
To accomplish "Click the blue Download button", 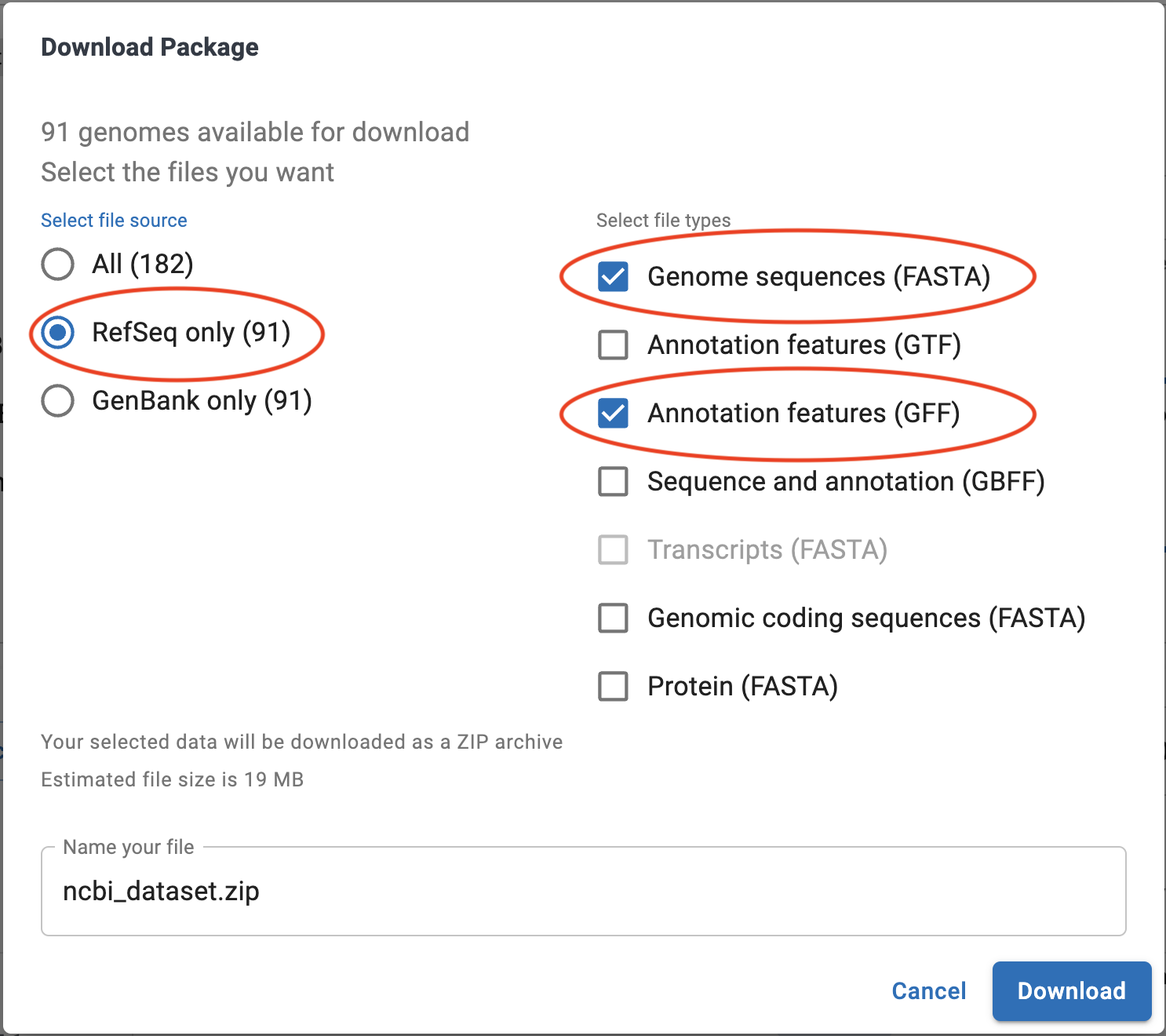I will click(1071, 991).
